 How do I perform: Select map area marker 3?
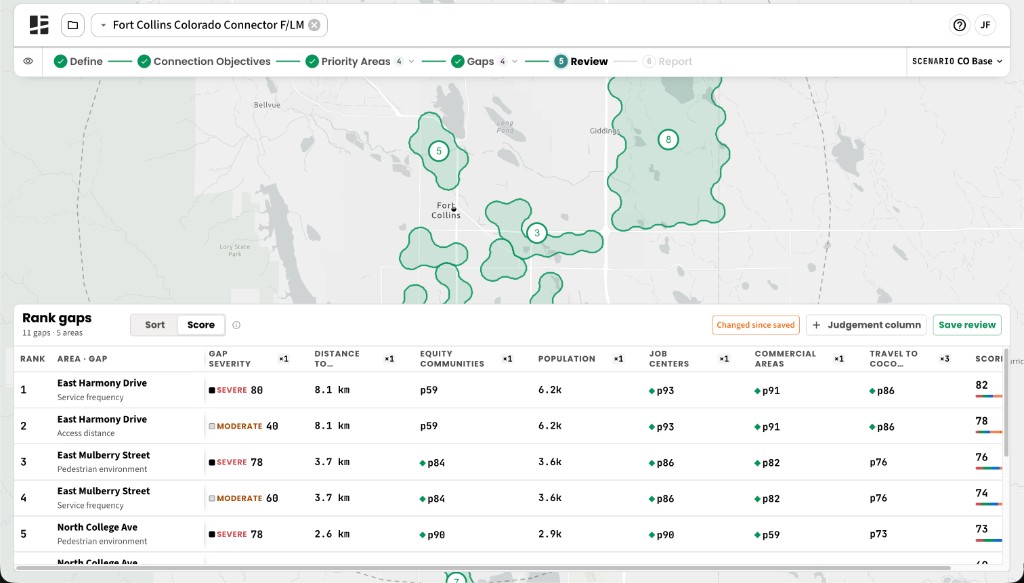537,232
